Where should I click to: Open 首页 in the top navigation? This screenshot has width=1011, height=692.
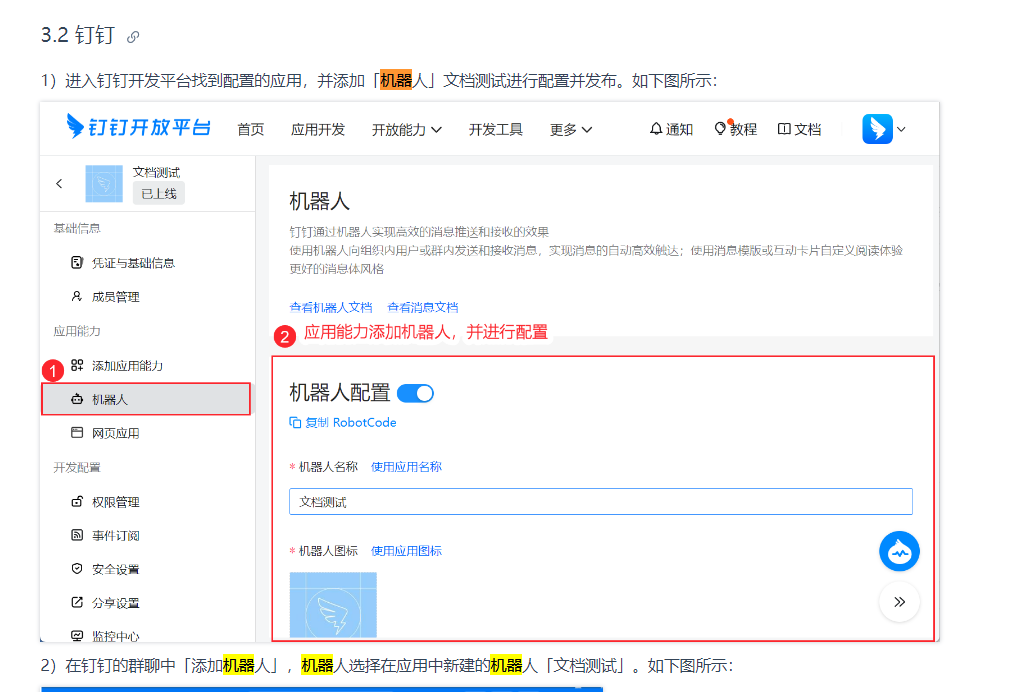[x=251, y=130]
